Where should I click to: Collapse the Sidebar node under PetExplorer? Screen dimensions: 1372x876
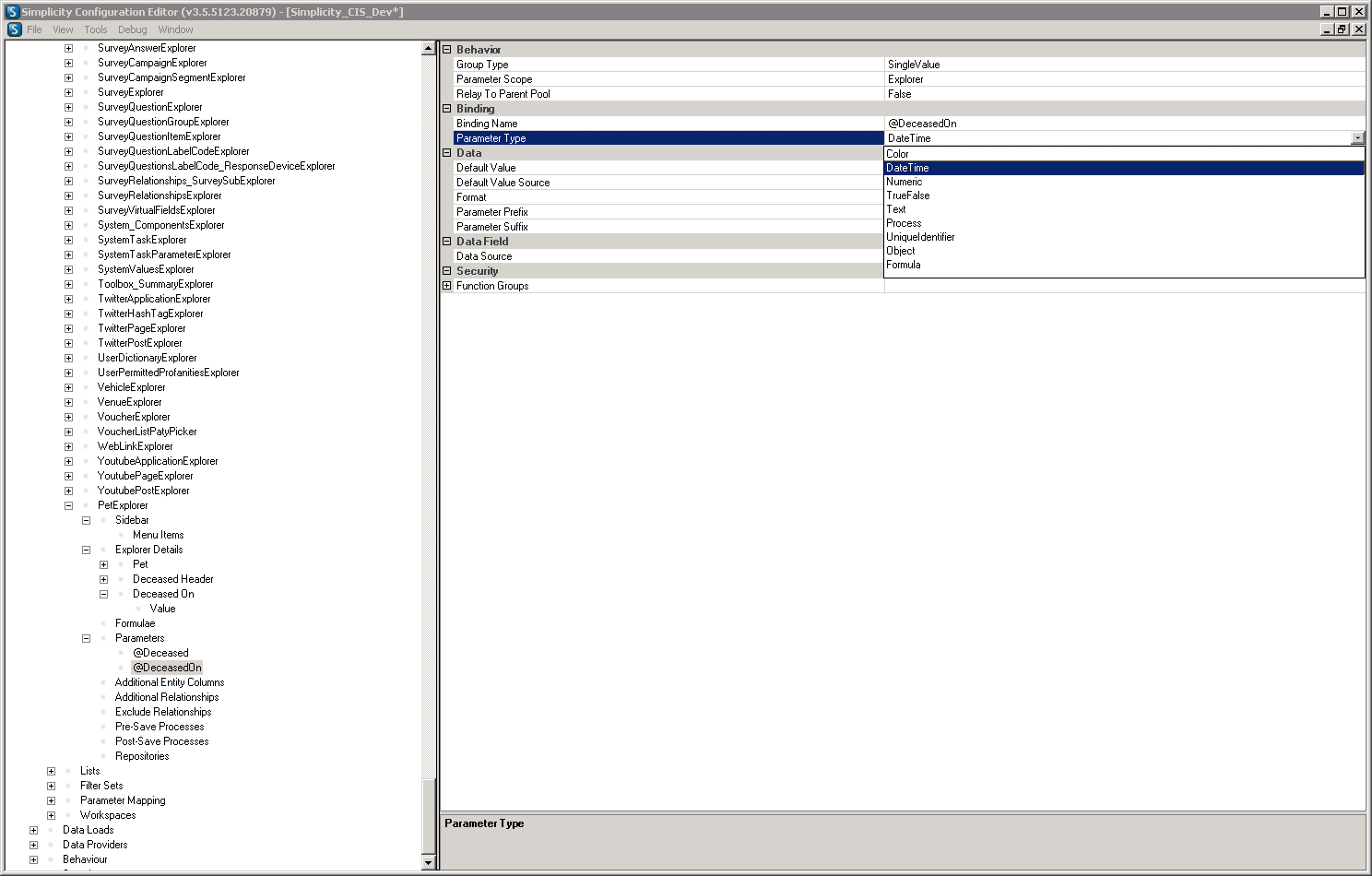(x=86, y=520)
